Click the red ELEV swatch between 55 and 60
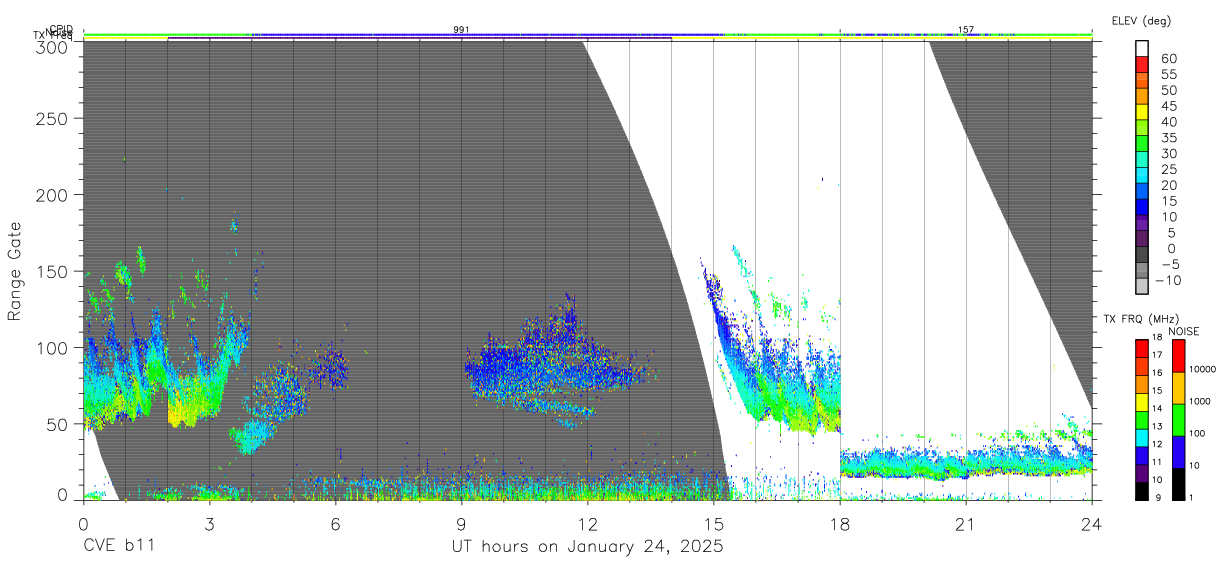 [x=1142, y=66]
